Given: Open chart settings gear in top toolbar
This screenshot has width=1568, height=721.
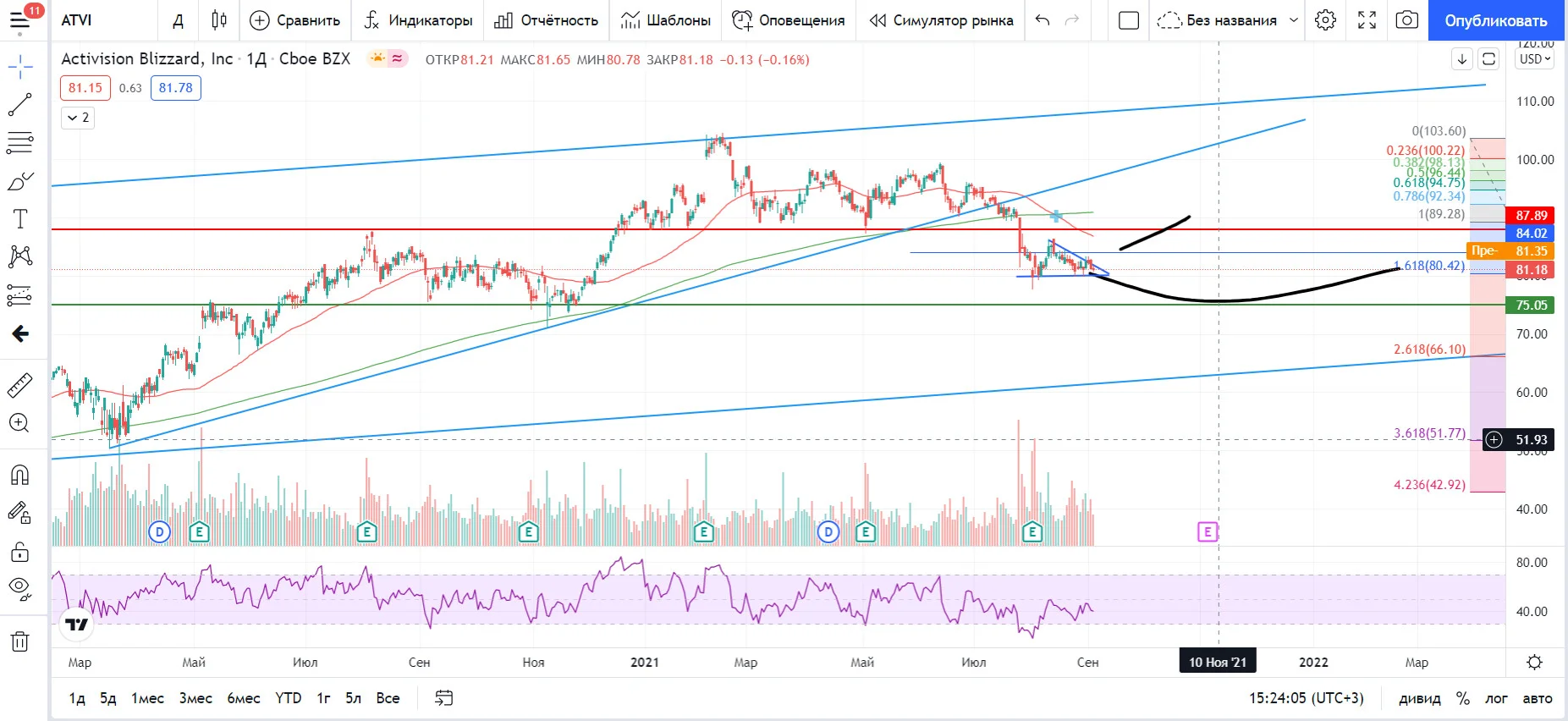Looking at the screenshot, I should pos(1326,20).
